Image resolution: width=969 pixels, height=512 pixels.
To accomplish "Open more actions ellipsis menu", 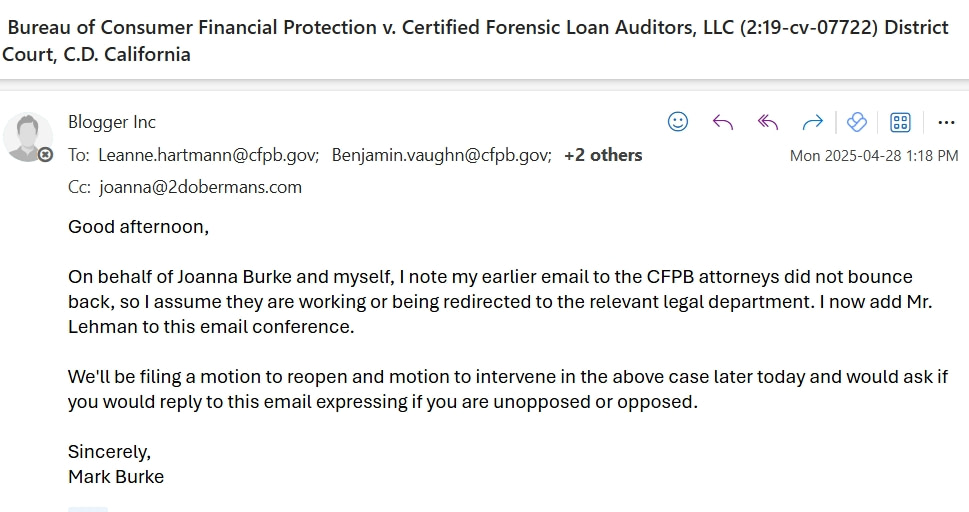I will coord(946,122).
